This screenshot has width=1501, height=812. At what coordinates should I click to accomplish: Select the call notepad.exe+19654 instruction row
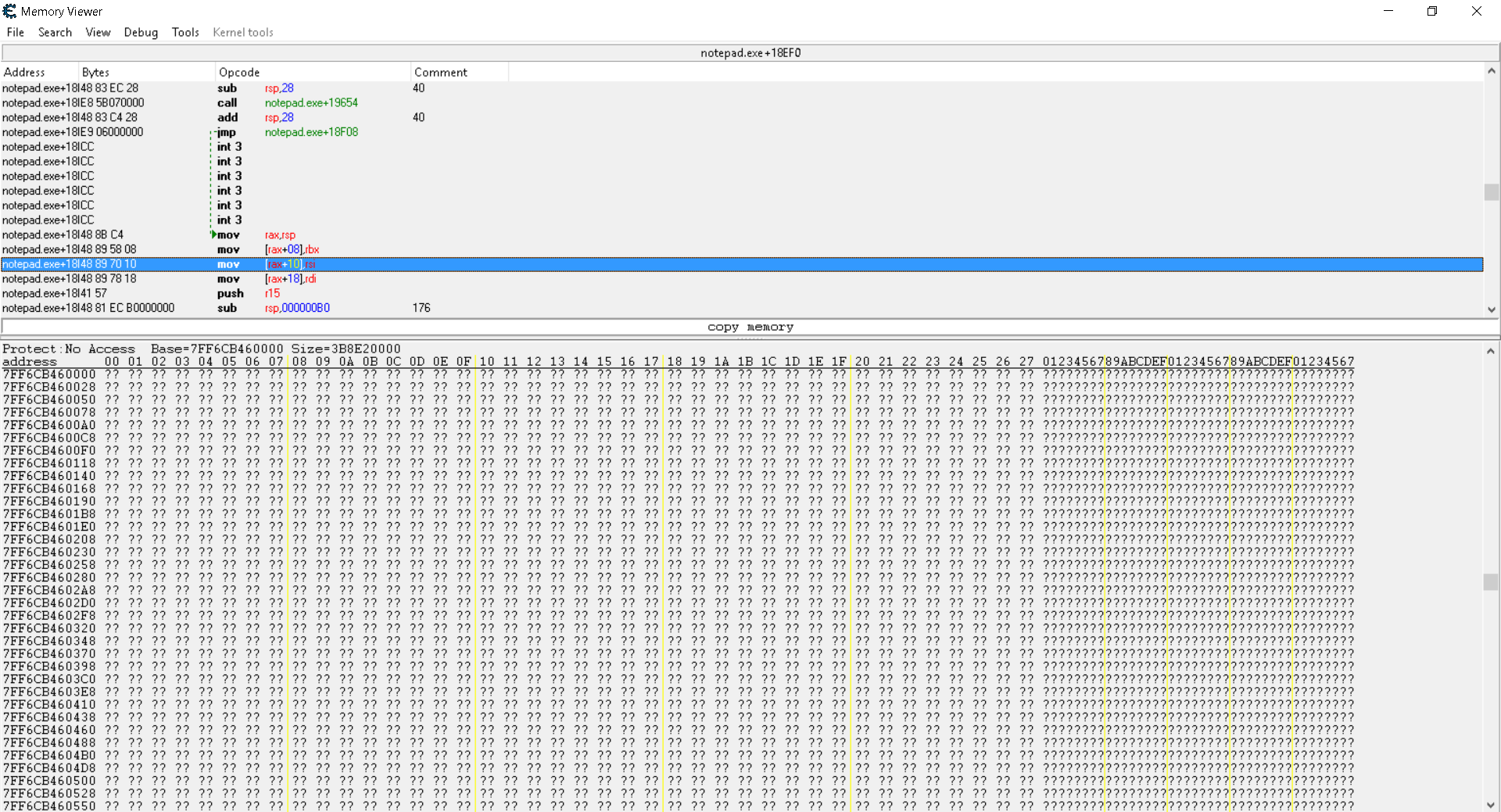pos(313,103)
